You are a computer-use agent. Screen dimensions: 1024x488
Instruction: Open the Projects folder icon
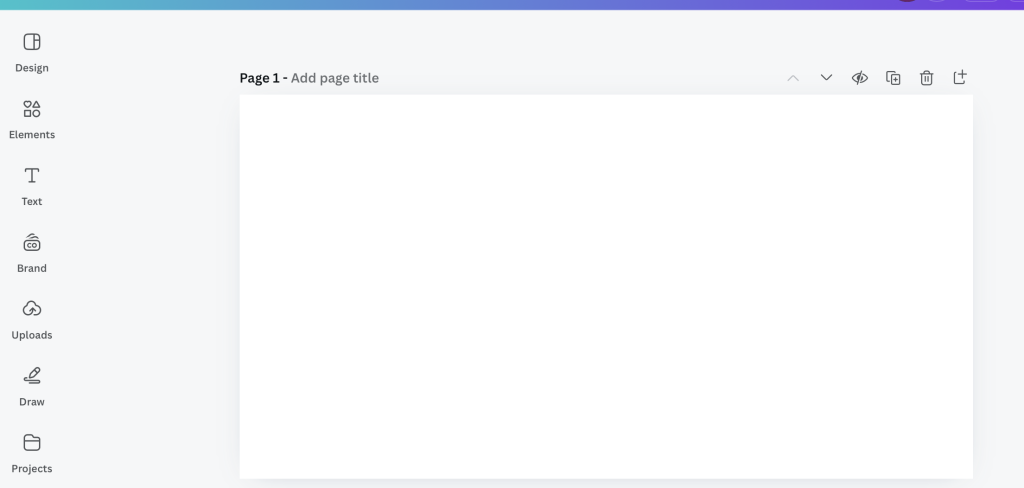click(32, 443)
